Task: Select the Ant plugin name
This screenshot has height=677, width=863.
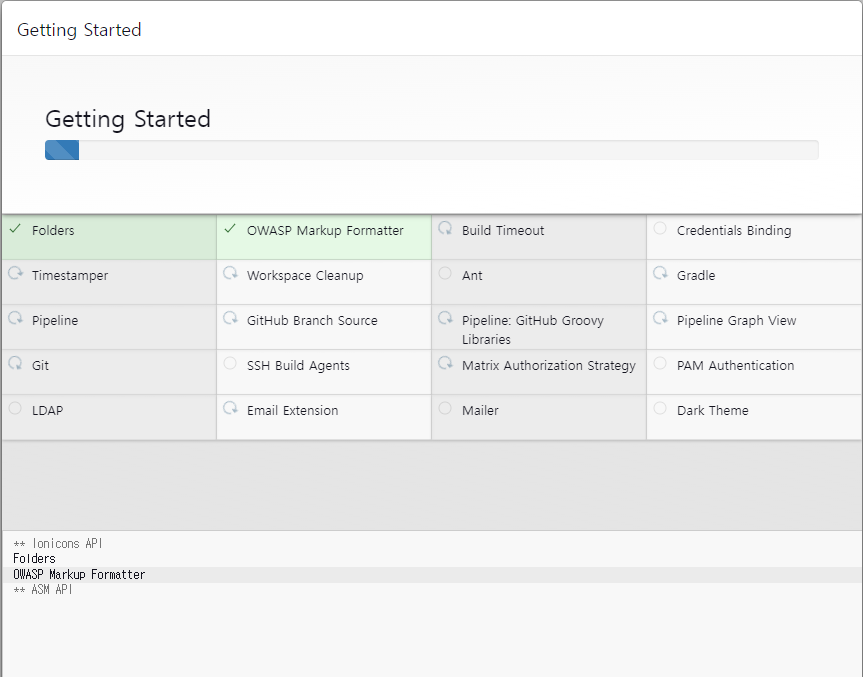Action: coord(472,276)
